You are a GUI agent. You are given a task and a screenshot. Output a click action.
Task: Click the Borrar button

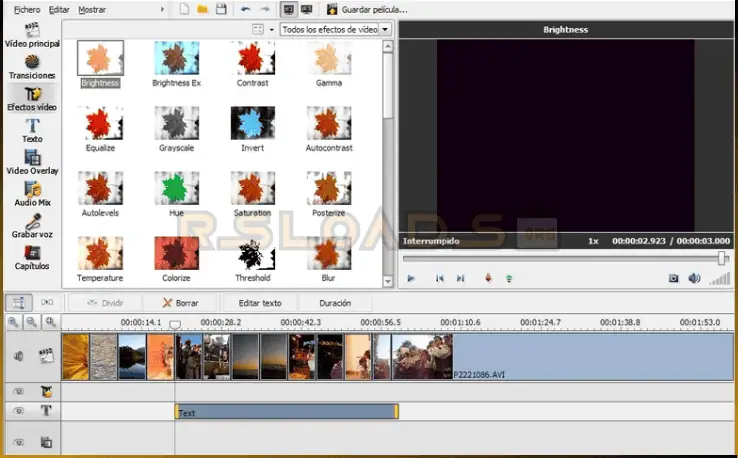[x=180, y=302]
